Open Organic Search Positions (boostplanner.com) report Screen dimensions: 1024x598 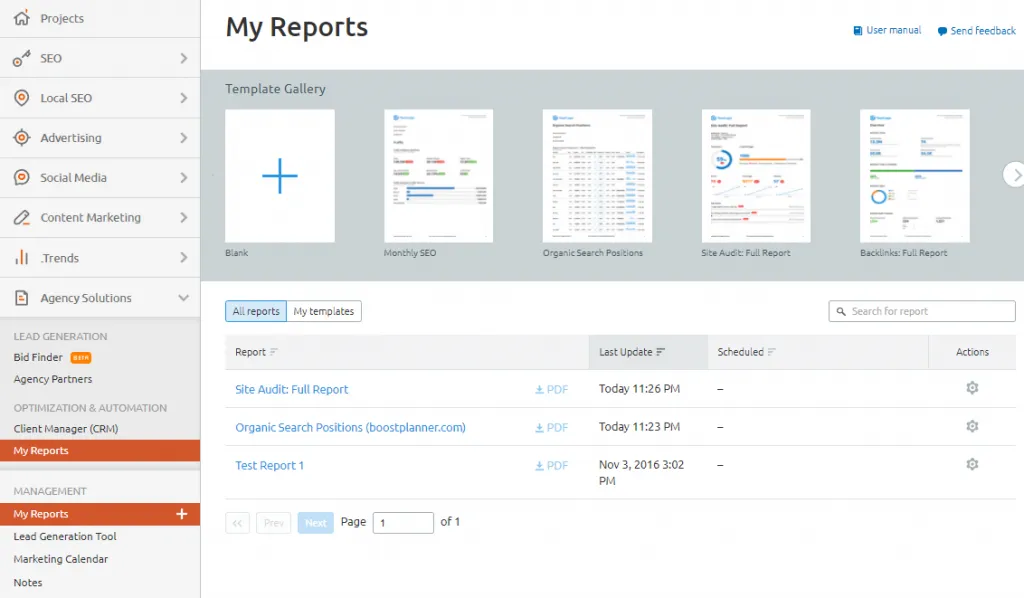pyautogui.click(x=351, y=427)
